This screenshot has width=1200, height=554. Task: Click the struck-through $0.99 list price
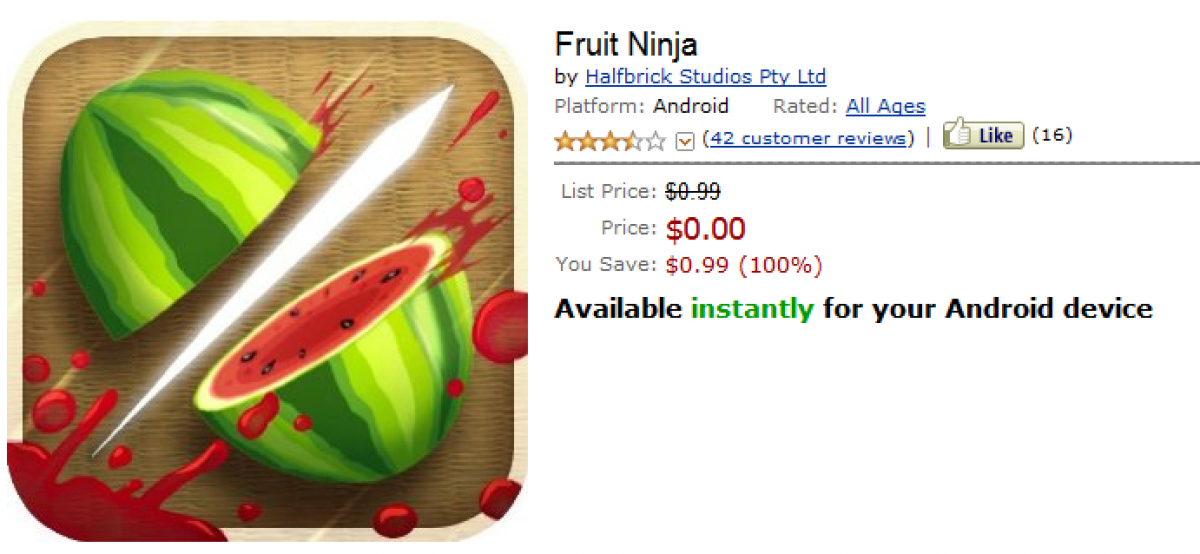tap(693, 191)
